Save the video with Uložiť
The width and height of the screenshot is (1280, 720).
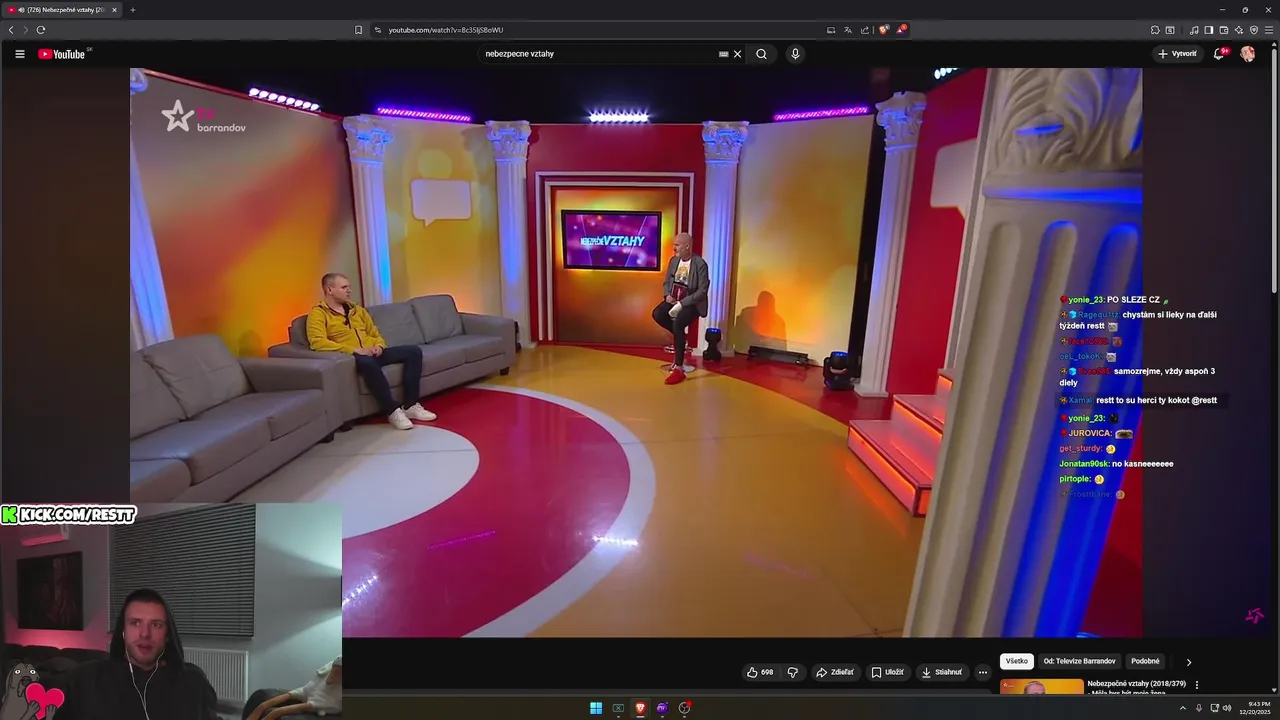(887, 672)
